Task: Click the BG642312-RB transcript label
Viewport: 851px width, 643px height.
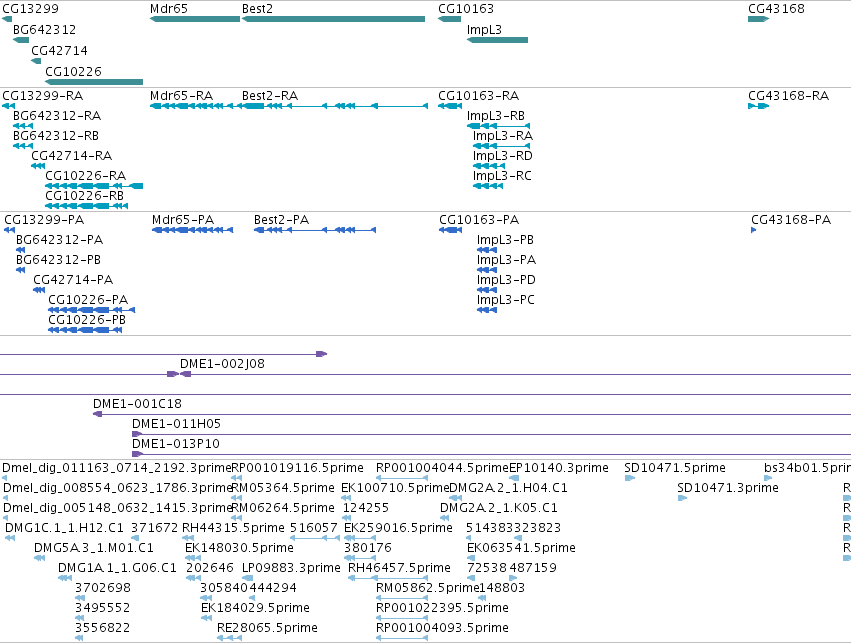Action: pyautogui.click(x=56, y=136)
